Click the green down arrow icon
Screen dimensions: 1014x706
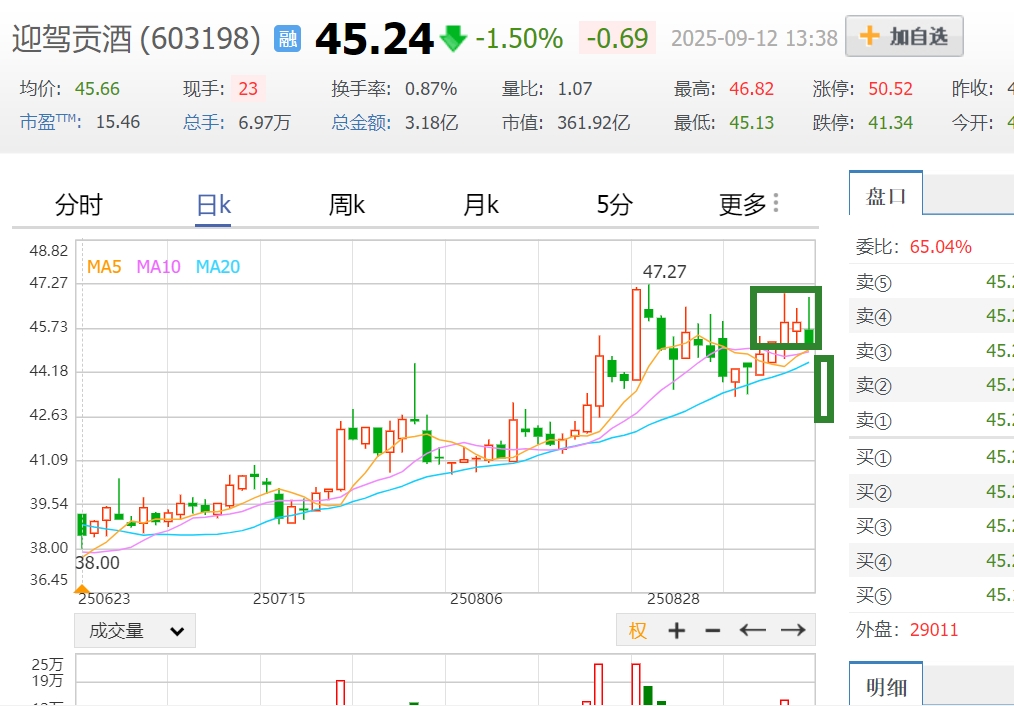(x=453, y=39)
